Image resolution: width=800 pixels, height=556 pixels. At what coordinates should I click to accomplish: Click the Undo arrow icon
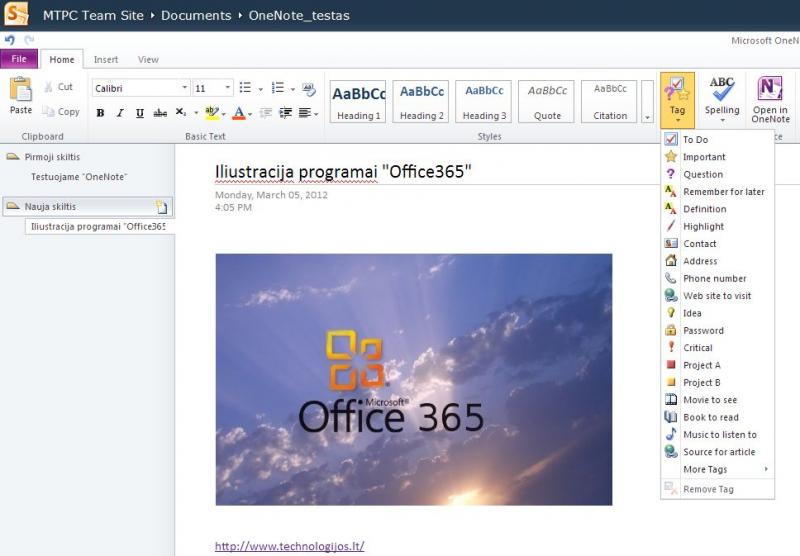coord(9,40)
